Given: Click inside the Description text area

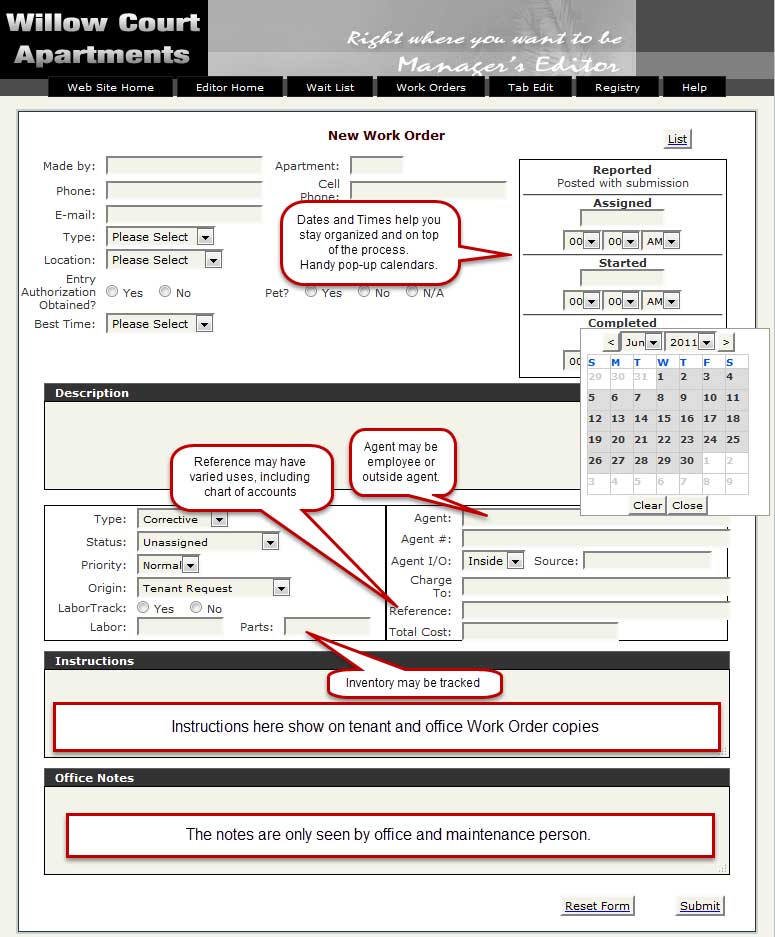Looking at the screenshot, I should pos(312,445).
